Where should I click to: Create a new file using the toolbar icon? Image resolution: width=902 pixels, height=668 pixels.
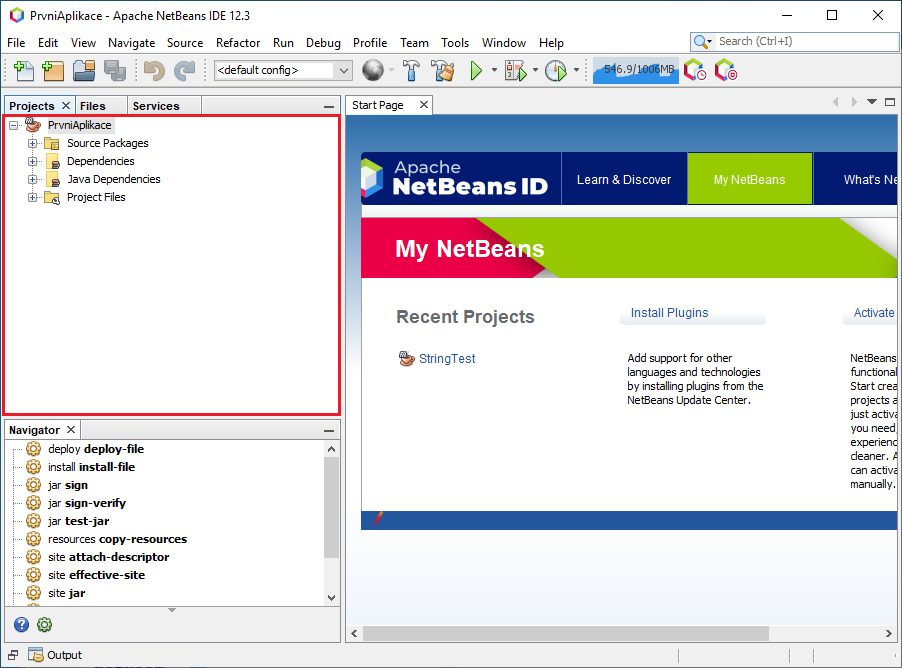[22, 70]
